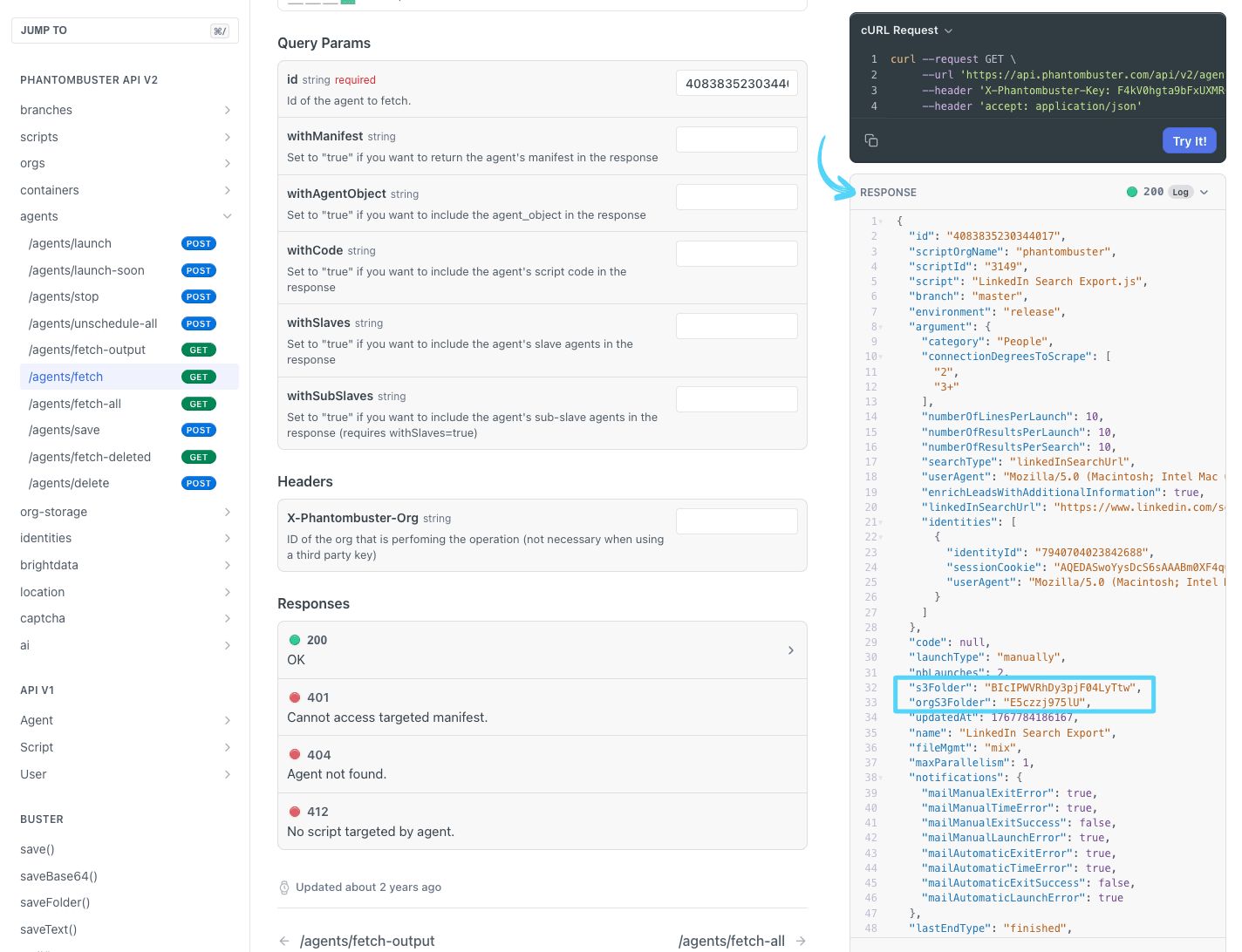This screenshot has width=1242, height=952.
Task: Click the green status dot beside 200
Action: (1132, 191)
